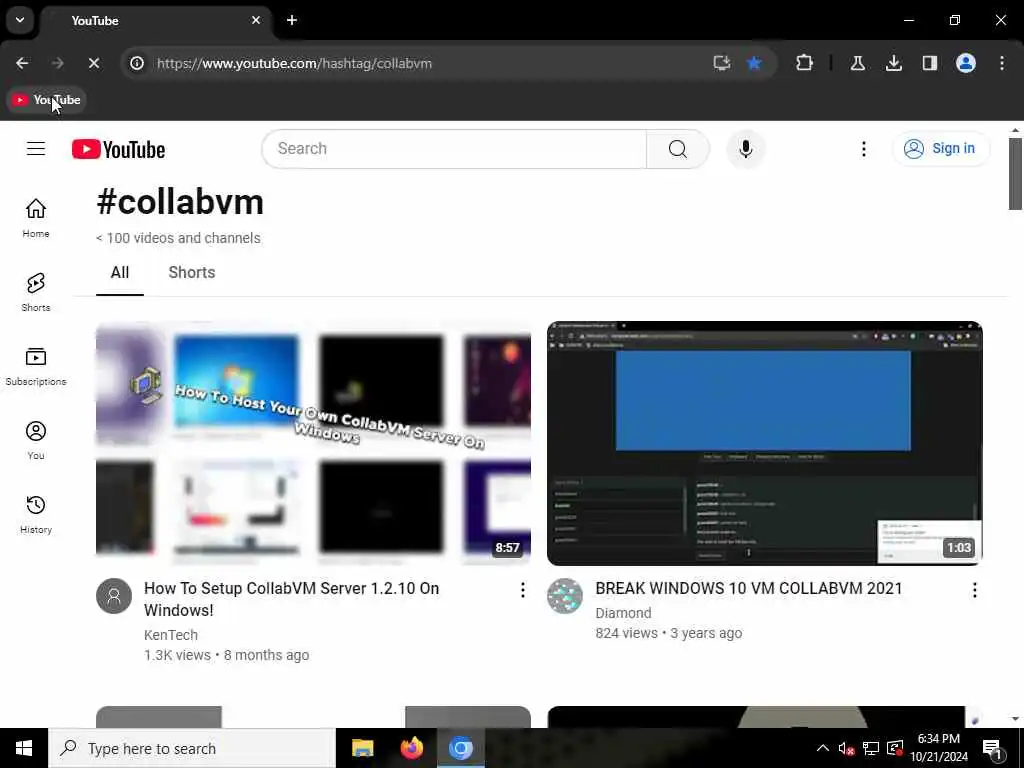Open File Explorer from the taskbar
This screenshot has width=1024, height=768.
pos(362,748)
